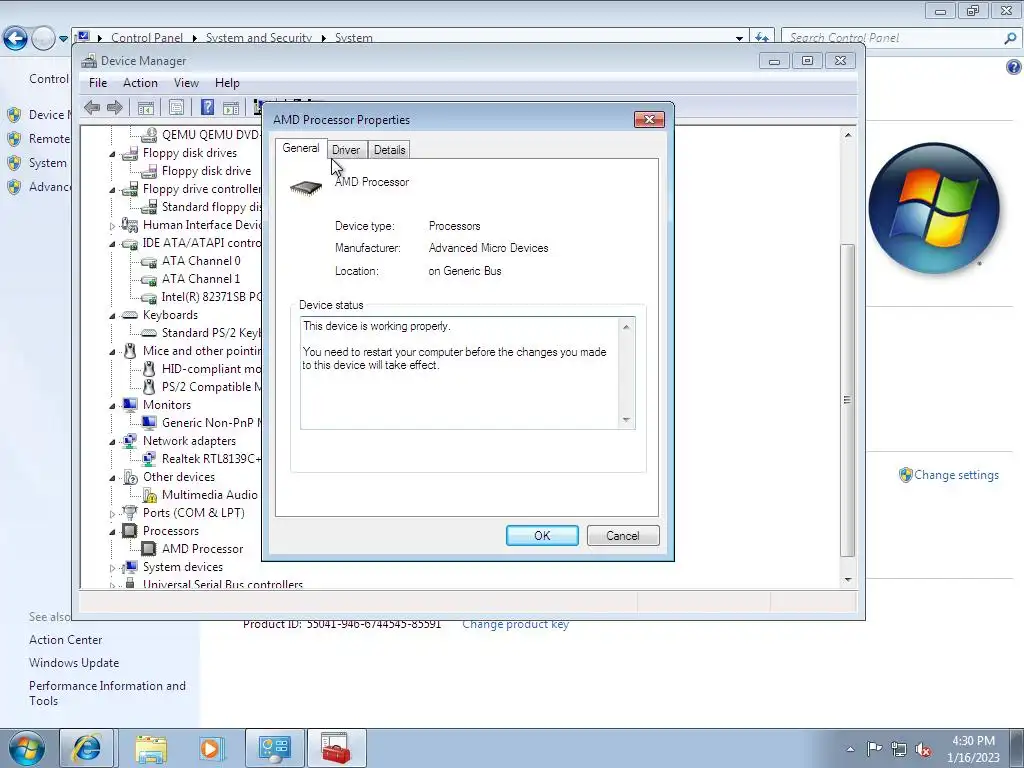Launch Windows Media Player from taskbar

(212, 748)
